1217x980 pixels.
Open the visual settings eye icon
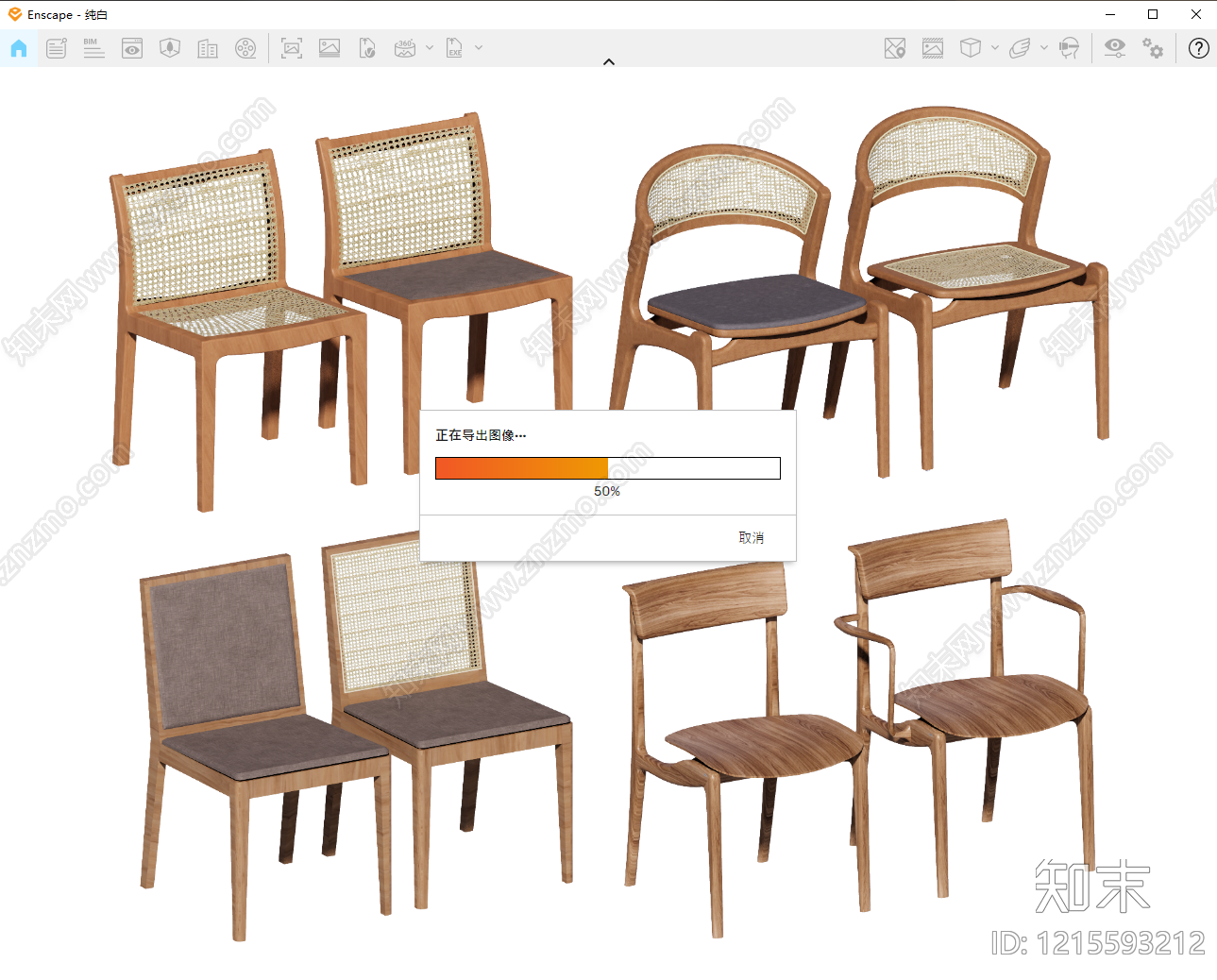1115,48
